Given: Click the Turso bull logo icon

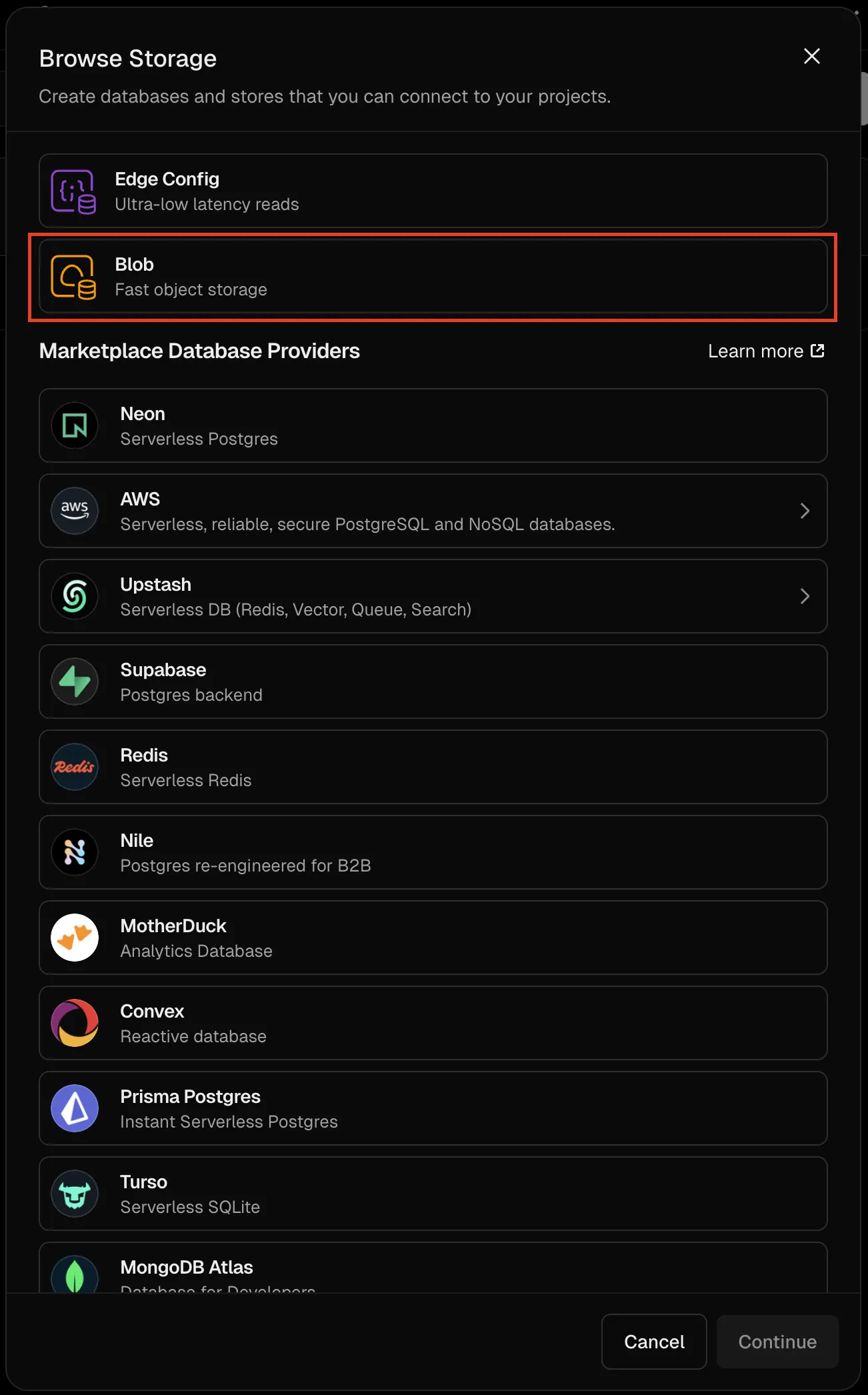Looking at the screenshot, I should tap(75, 1194).
